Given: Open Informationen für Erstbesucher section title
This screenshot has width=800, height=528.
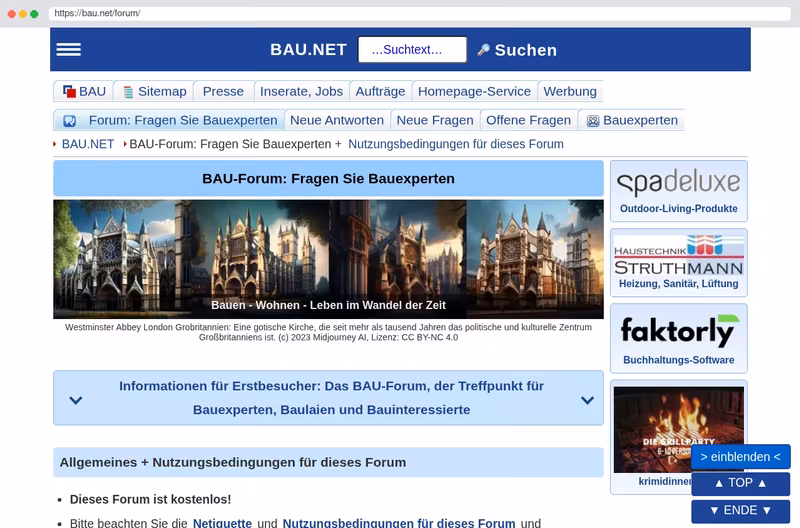Looking at the screenshot, I should [332, 398].
